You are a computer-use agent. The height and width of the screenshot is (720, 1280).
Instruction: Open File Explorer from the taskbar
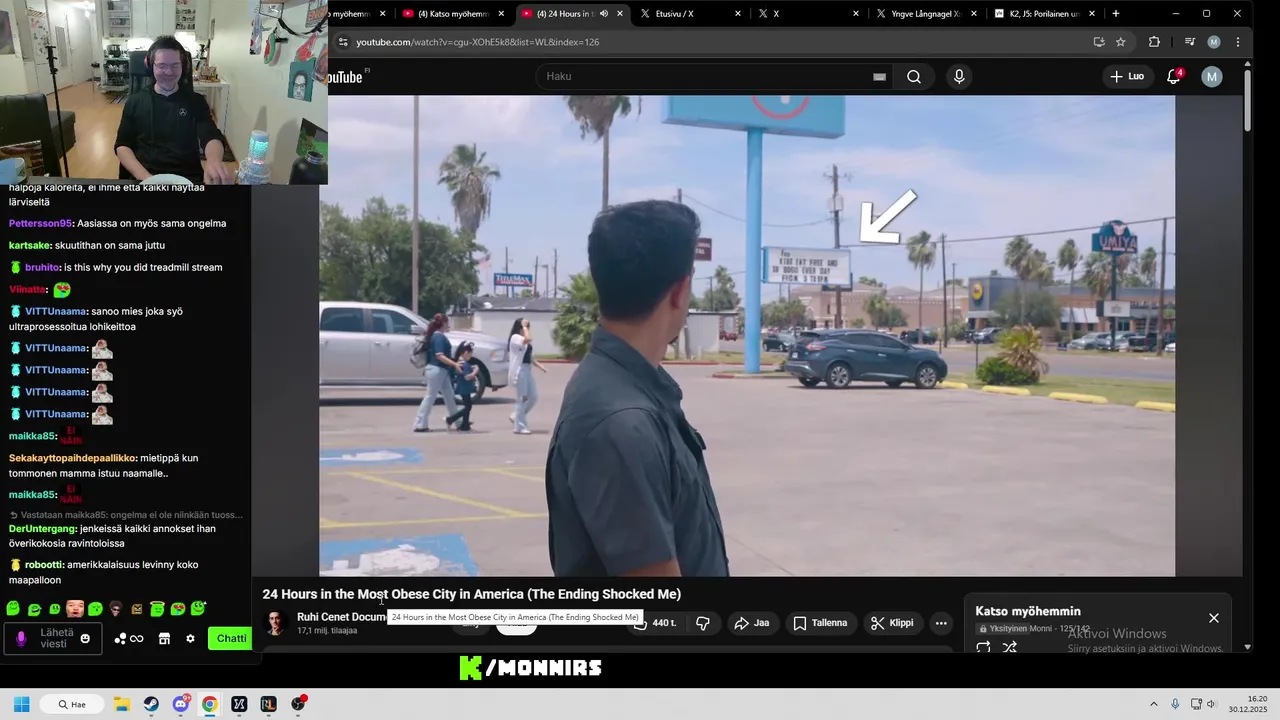[x=121, y=704]
